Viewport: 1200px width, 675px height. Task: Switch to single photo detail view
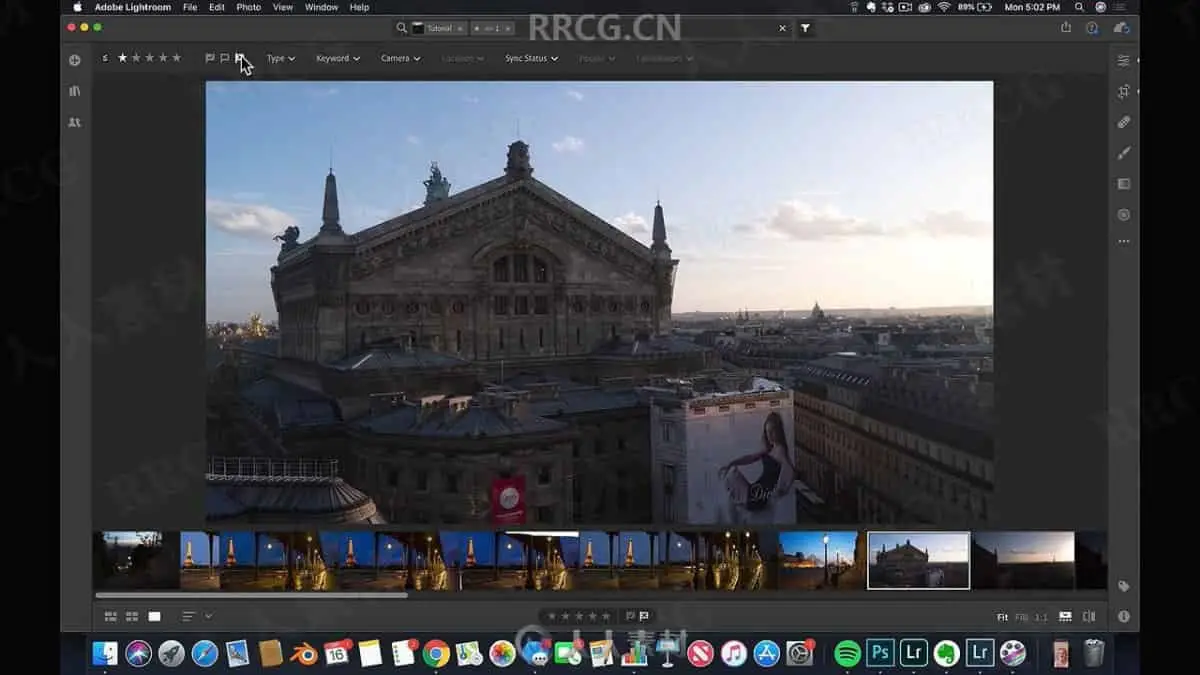coord(154,616)
